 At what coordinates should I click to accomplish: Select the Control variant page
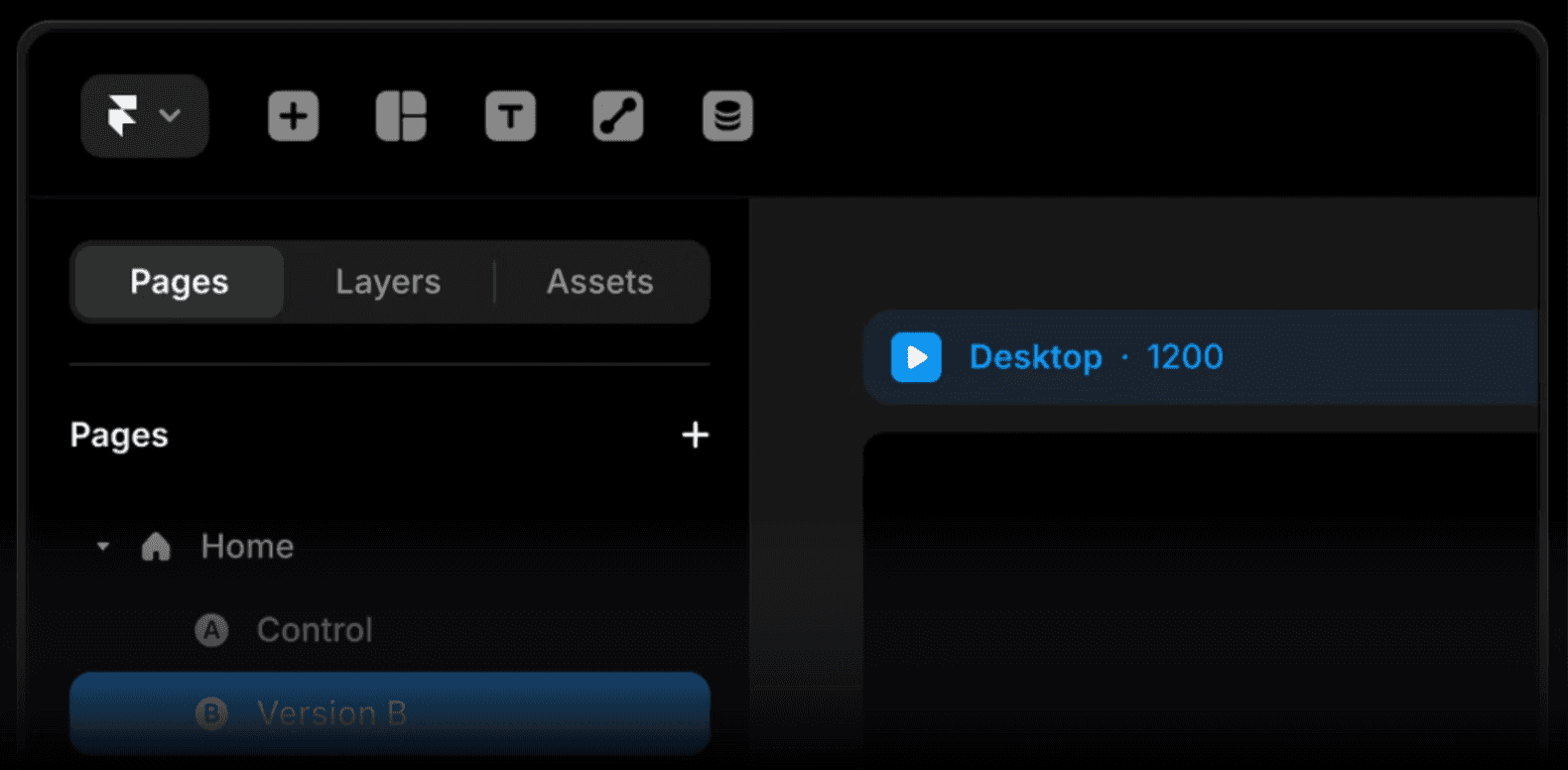click(x=315, y=630)
